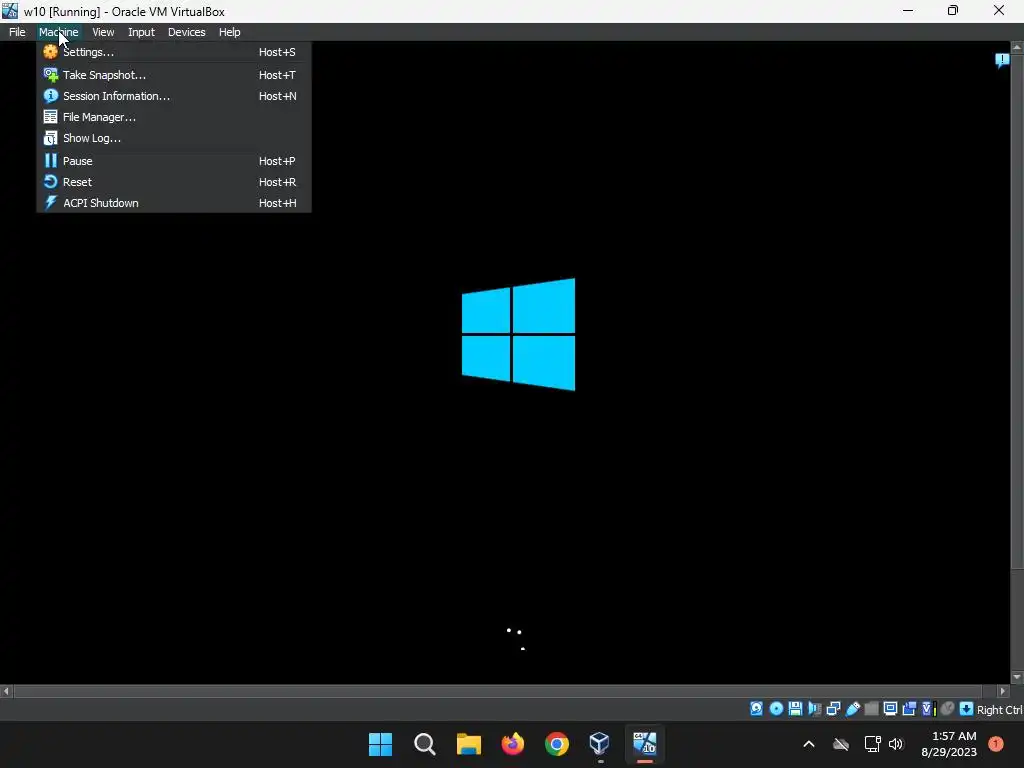Click the running w10 VM taskbar icon
Viewport: 1024px width, 768px height.
point(645,744)
